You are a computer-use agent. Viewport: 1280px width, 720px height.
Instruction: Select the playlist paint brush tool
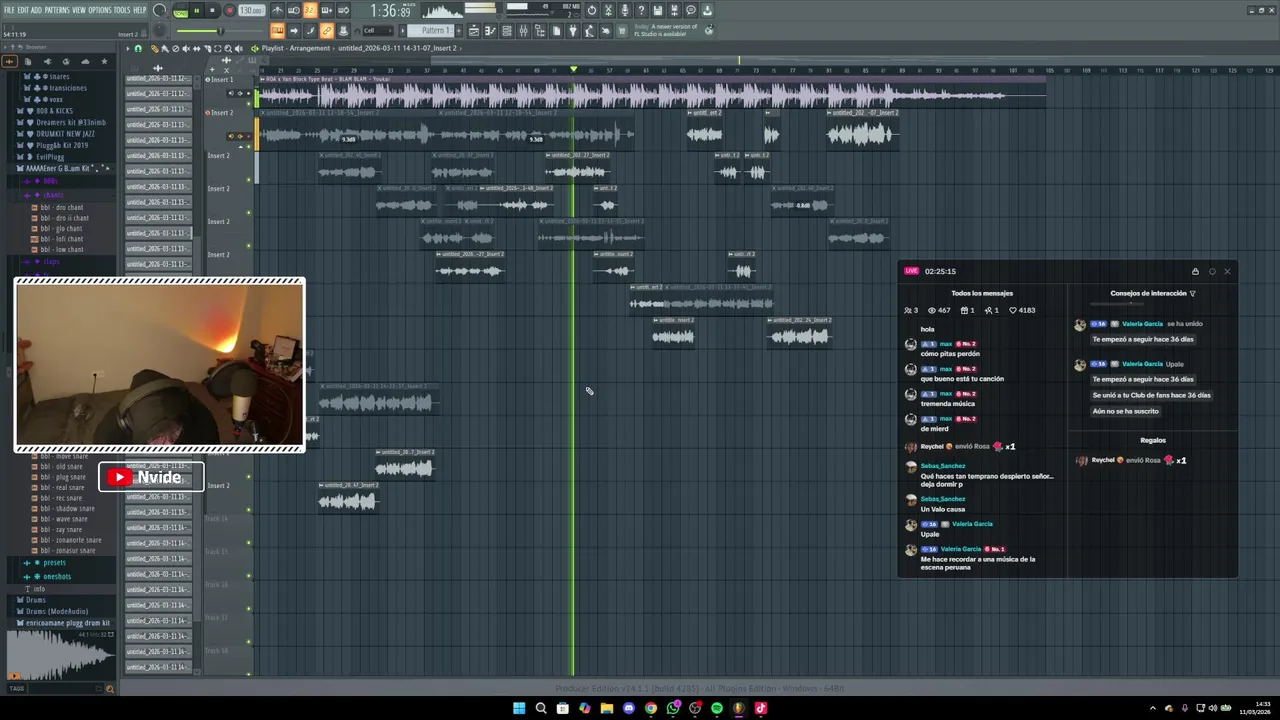165,48
